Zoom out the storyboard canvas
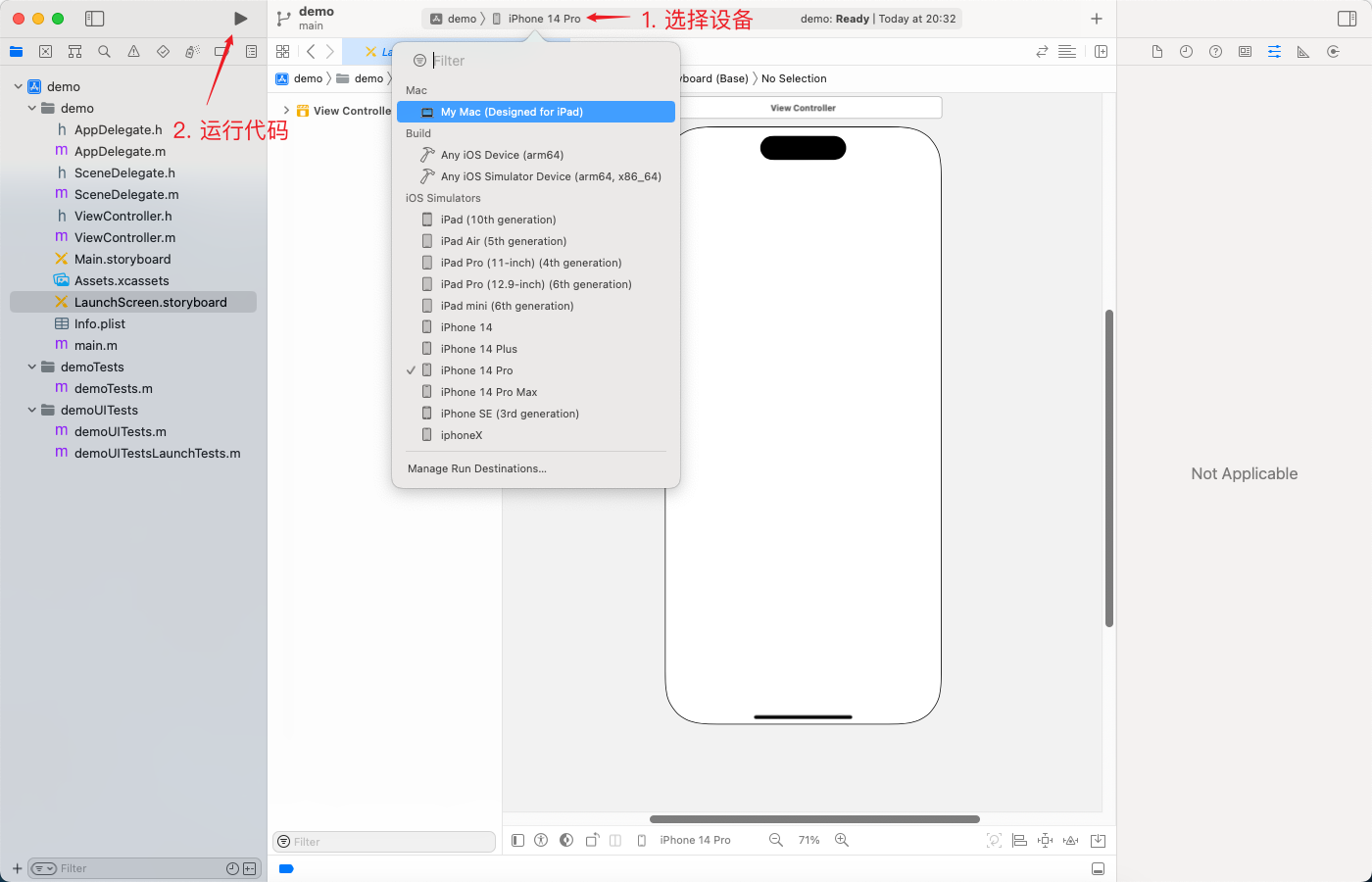The width and height of the screenshot is (1372, 882). point(776,840)
